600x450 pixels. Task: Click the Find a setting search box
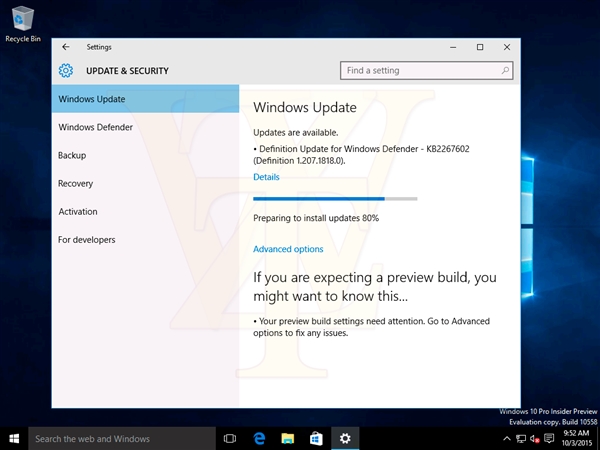[420, 71]
